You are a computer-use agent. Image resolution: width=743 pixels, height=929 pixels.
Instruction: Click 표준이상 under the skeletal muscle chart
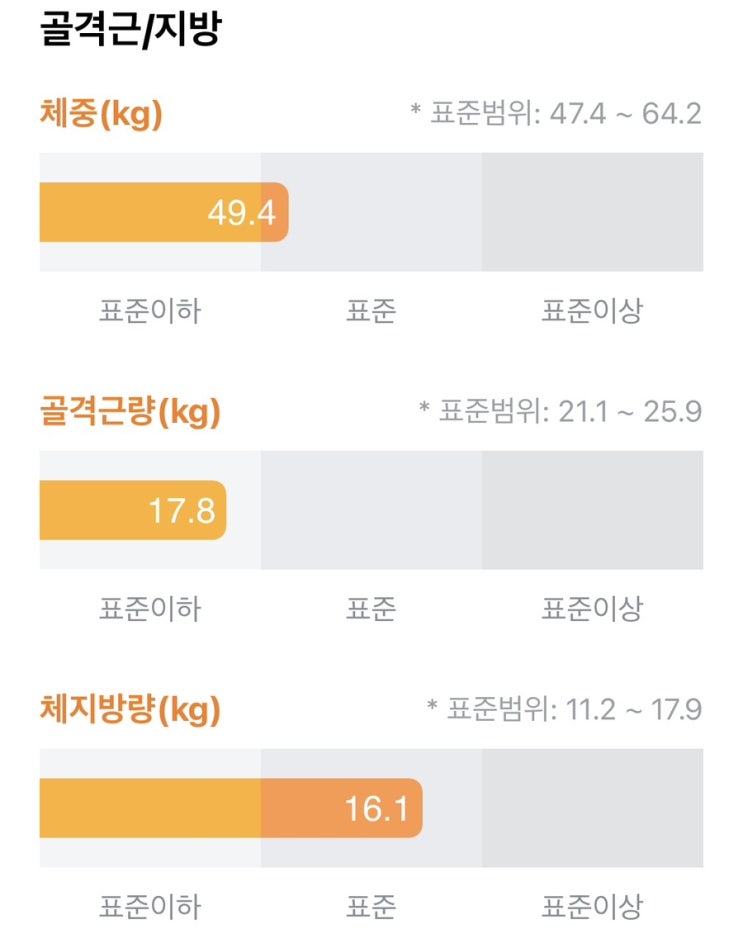pyautogui.click(x=592, y=609)
